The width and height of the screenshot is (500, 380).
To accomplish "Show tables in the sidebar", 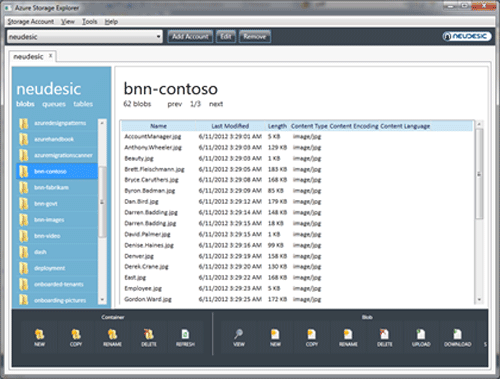I will [x=83, y=104].
